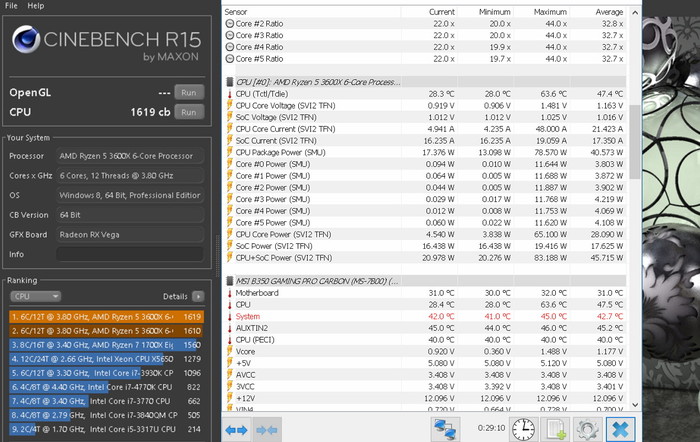Open the CPU ranking dropdown
The height and width of the screenshot is (442, 700).
coord(35,296)
